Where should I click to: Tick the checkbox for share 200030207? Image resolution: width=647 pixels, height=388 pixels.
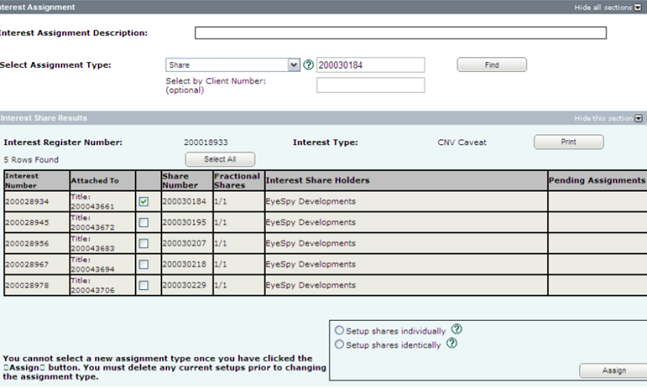pyautogui.click(x=144, y=244)
